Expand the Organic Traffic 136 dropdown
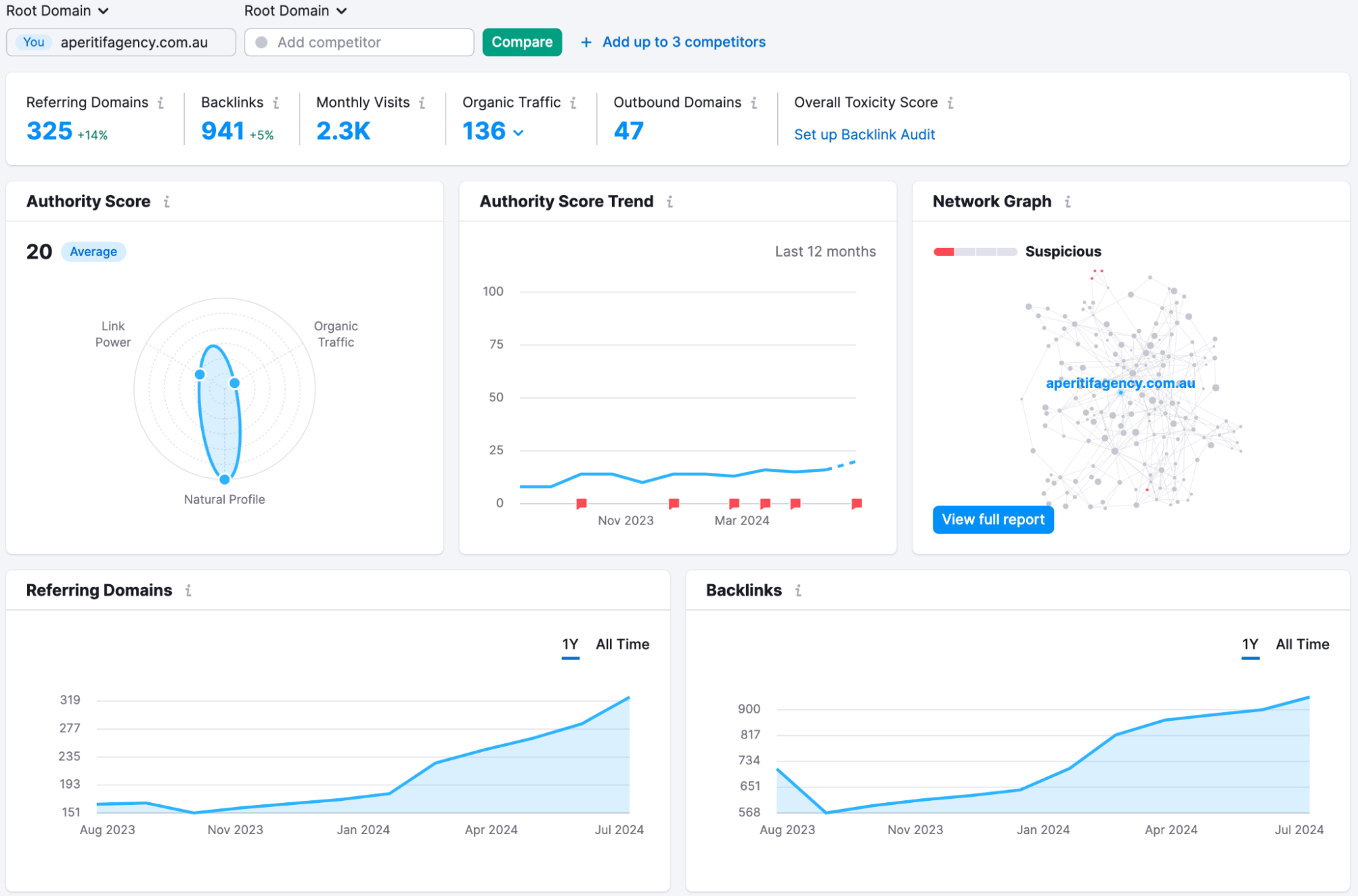Viewport: 1358px width, 896px height. [x=518, y=132]
